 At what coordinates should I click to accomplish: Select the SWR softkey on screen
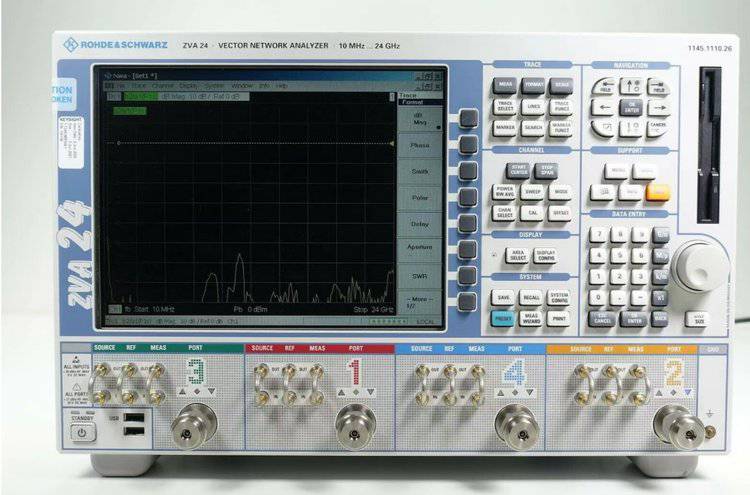[419, 276]
